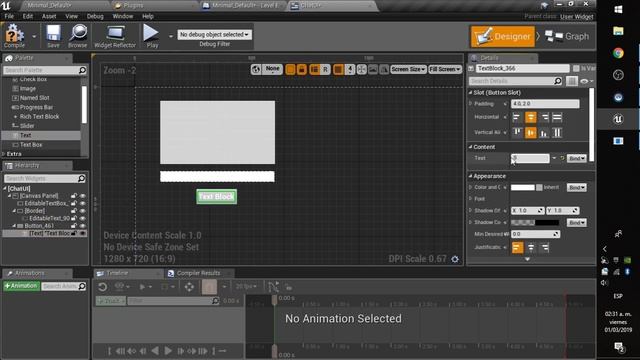Open Browse in the toolbar
The width and height of the screenshot is (640, 360).
pyautogui.click(x=78, y=36)
